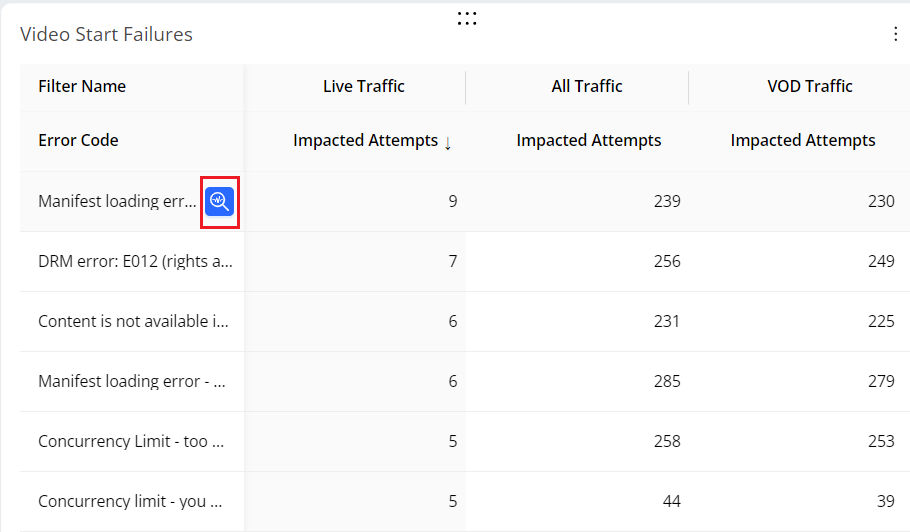Viewport: 910px width, 532px height.
Task: Open the widget three-dot options menu
Action: (895, 34)
